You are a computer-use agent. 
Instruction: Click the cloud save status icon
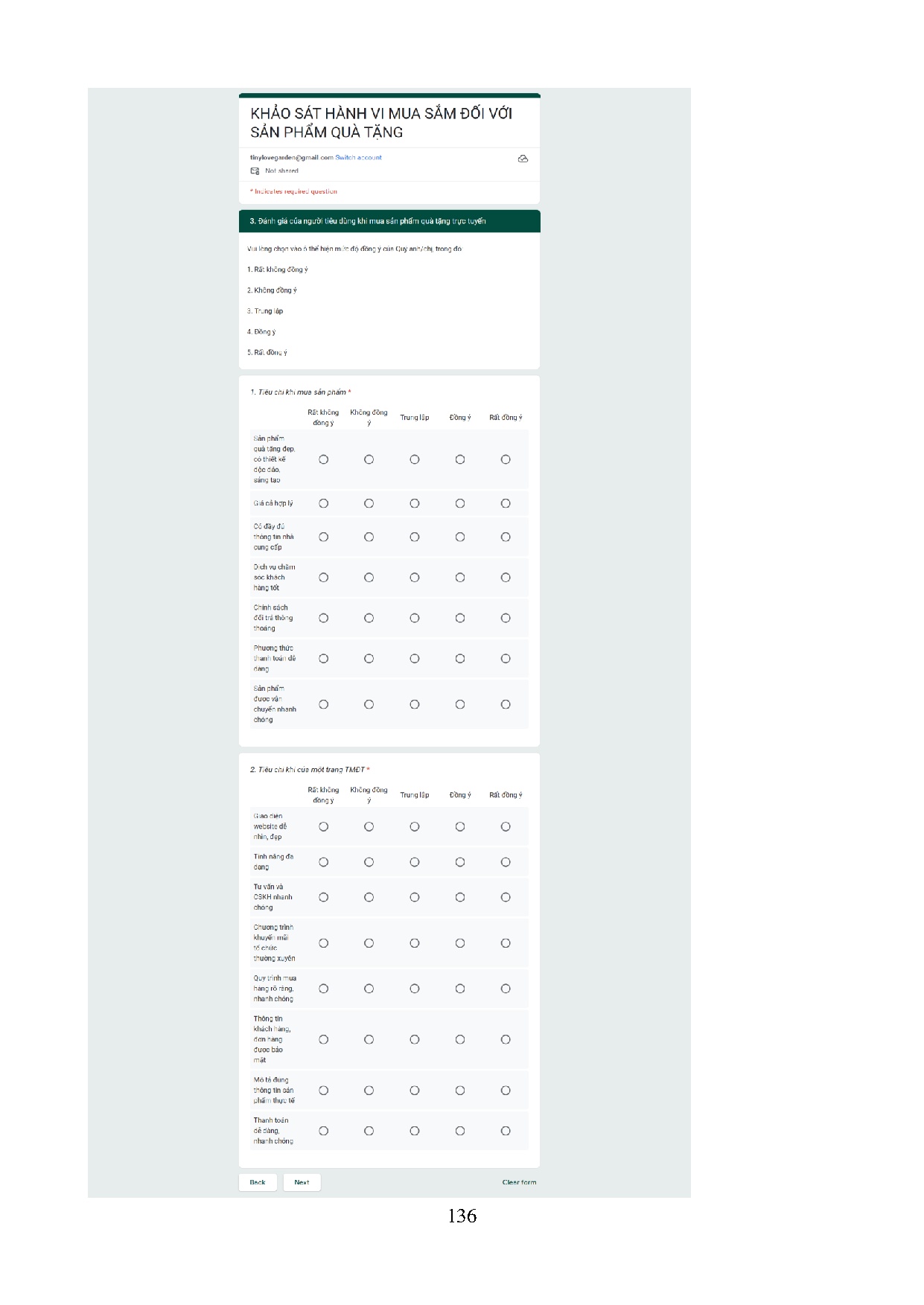pos(523,159)
